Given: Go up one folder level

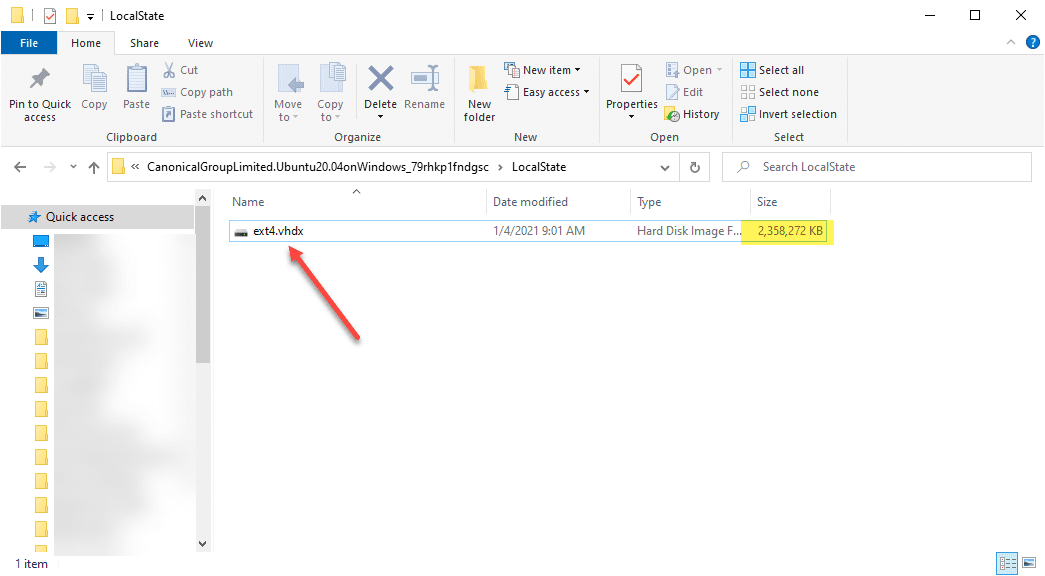Looking at the screenshot, I should point(93,167).
